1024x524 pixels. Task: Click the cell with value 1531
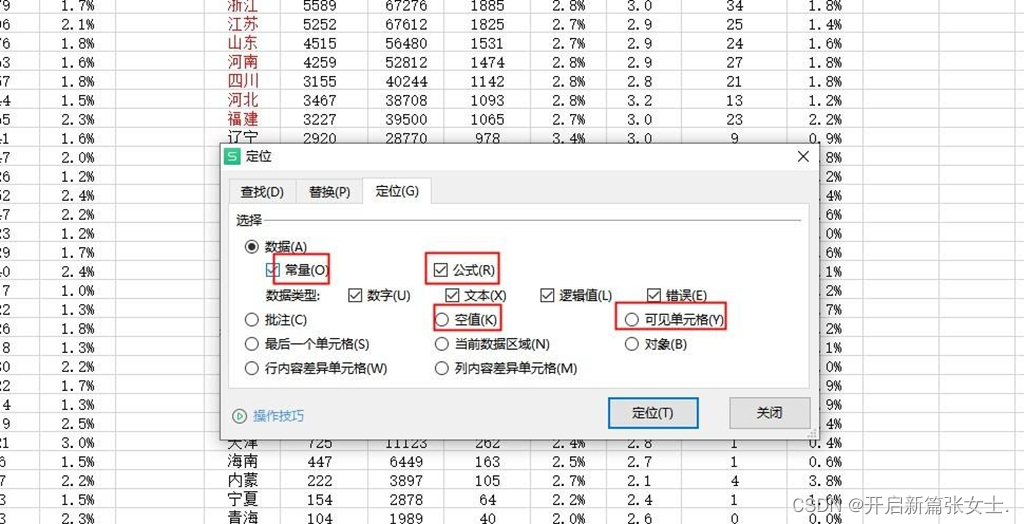coord(487,43)
